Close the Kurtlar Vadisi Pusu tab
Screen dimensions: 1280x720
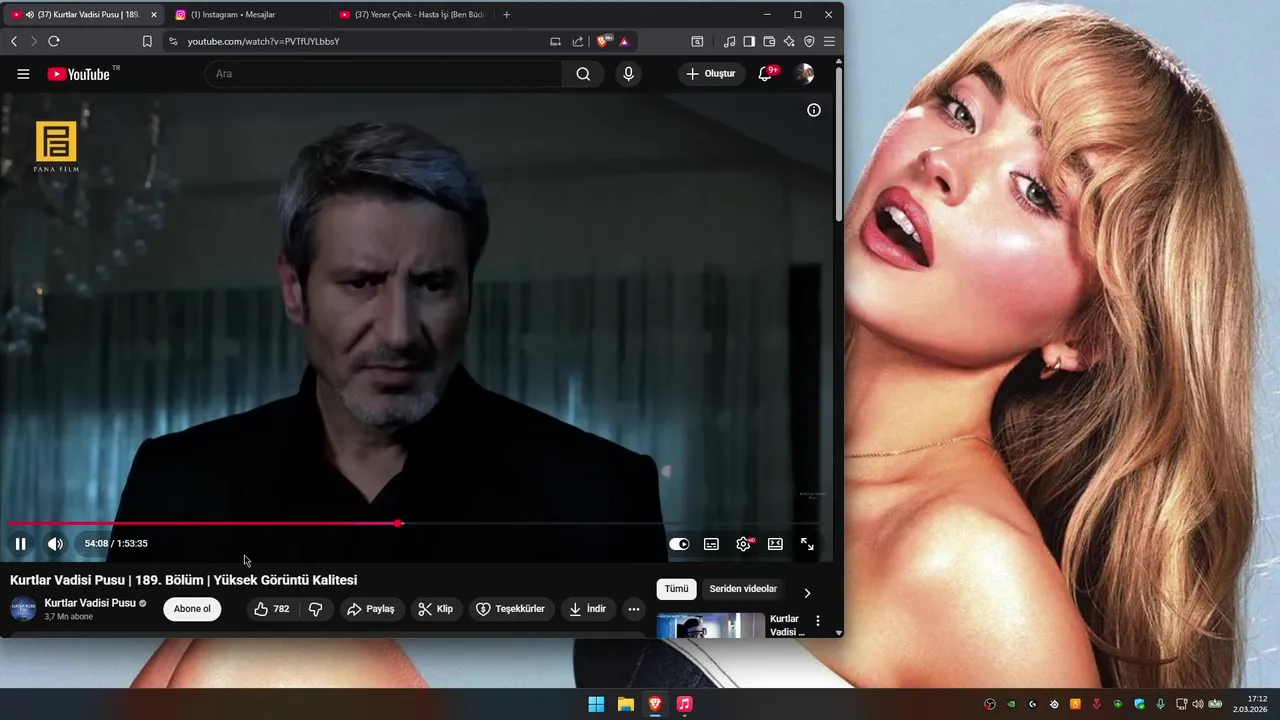[x=153, y=15]
